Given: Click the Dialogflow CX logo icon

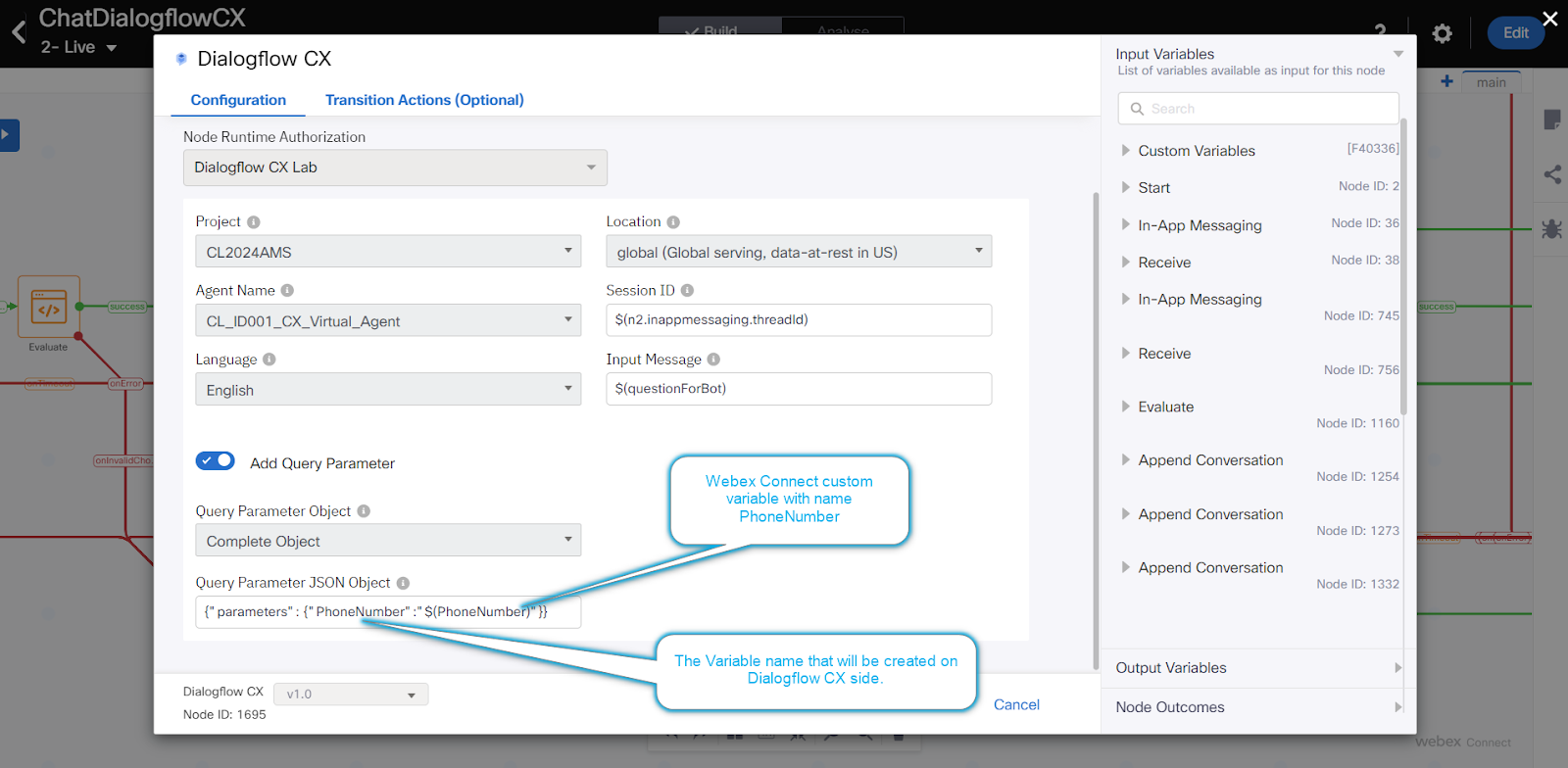Looking at the screenshot, I should (x=181, y=59).
